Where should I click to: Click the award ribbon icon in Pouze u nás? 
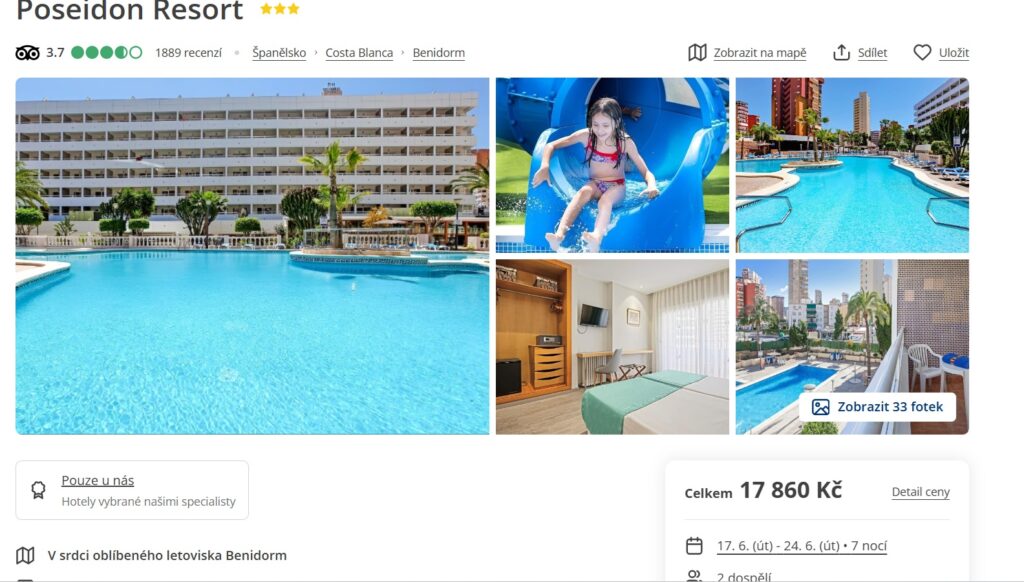pos(39,490)
